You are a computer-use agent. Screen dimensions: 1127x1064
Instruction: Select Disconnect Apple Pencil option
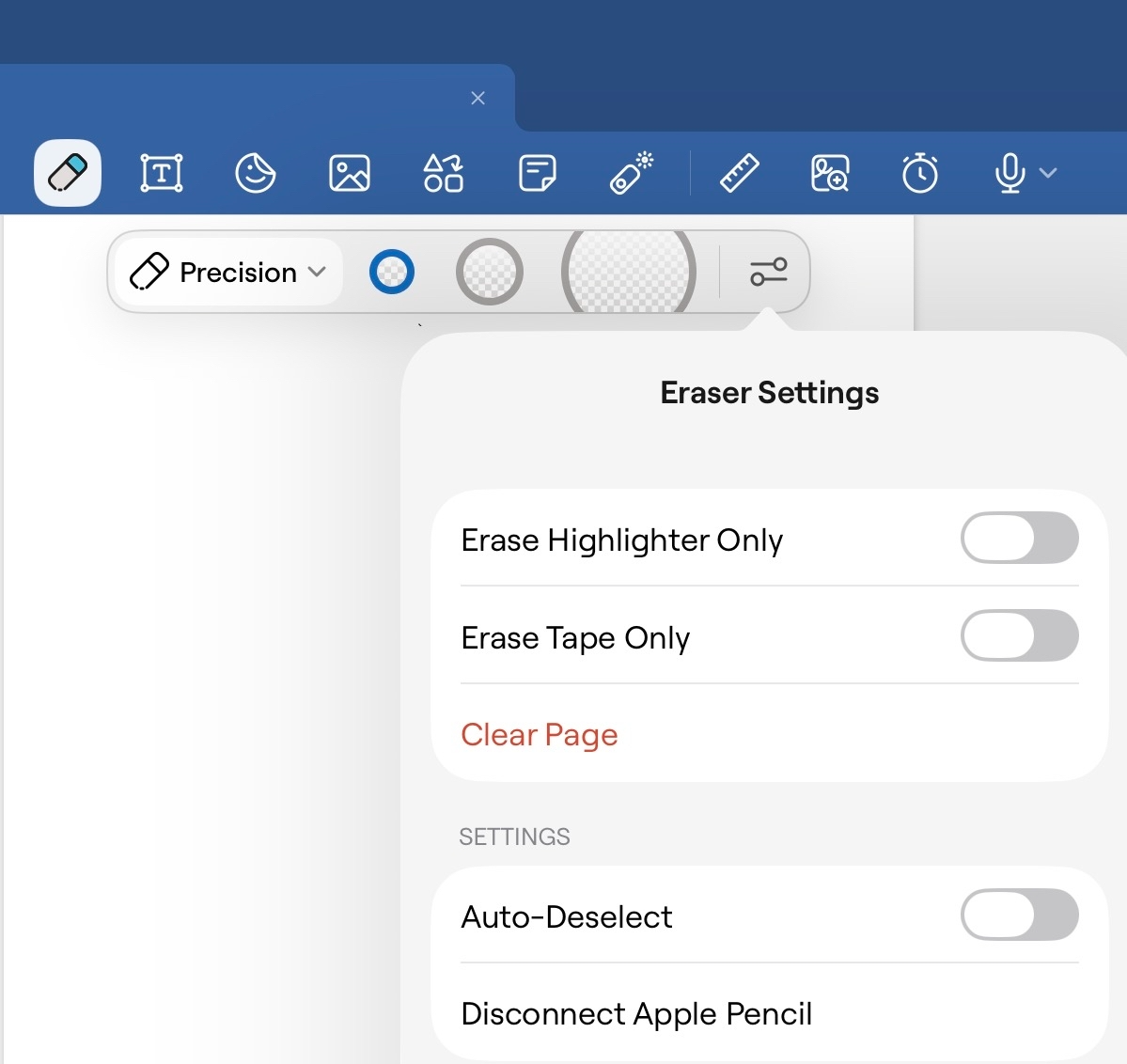(x=769, y=1013)
